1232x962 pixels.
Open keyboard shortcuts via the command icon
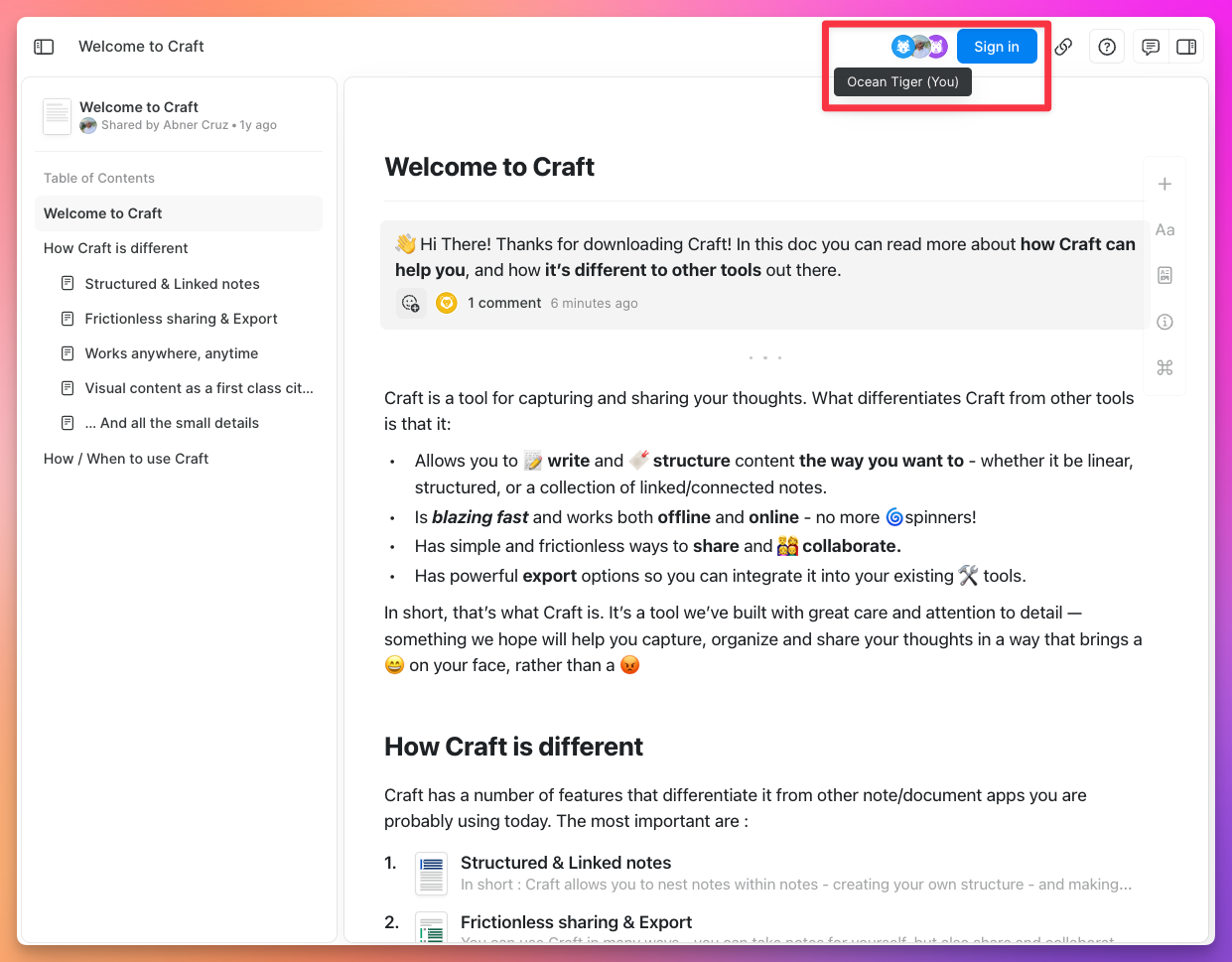[1164, 367]
